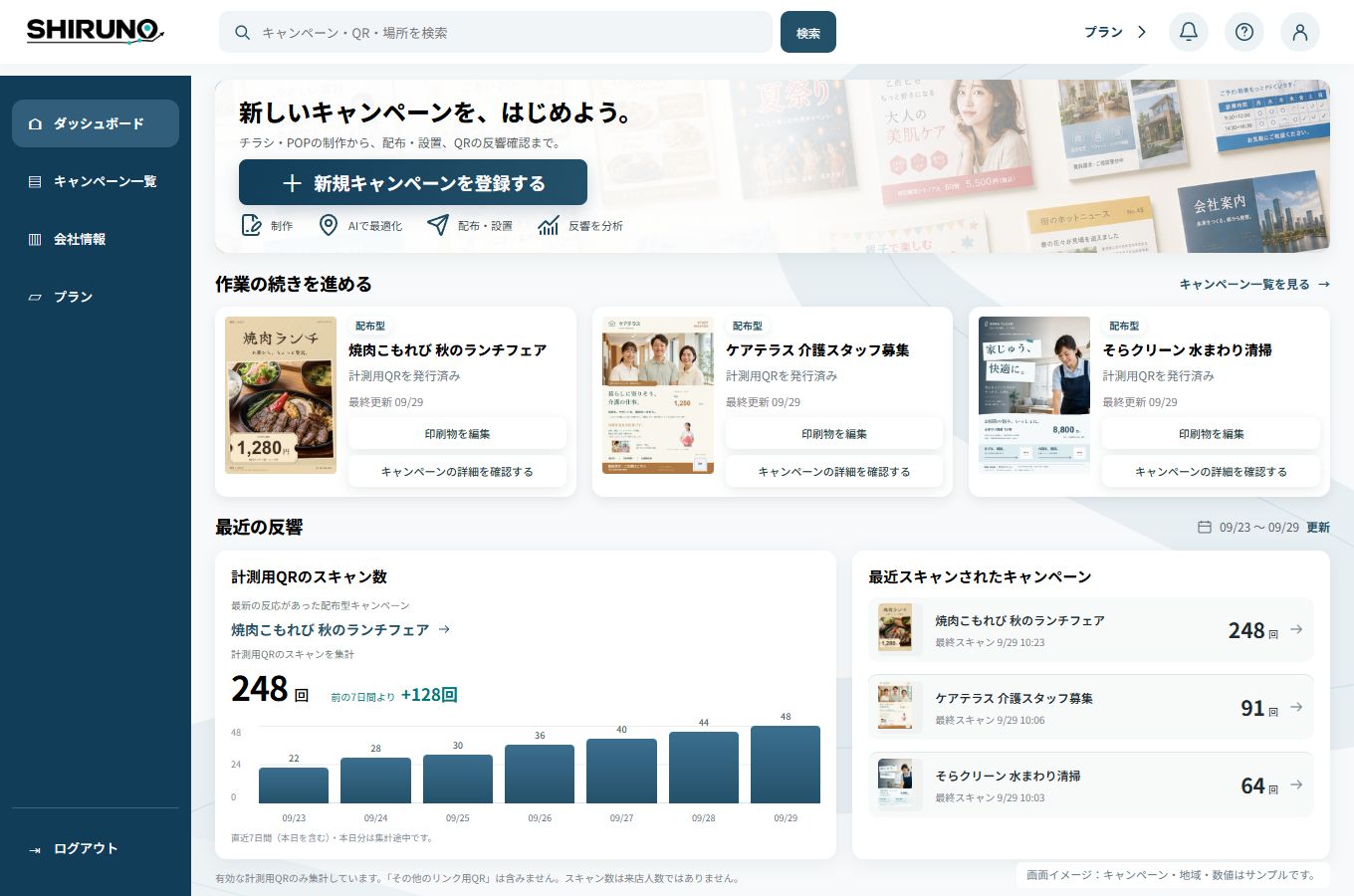
Task: Click the calendar icon beside 09/23～09/29
Action: [x=1205, y=527]
